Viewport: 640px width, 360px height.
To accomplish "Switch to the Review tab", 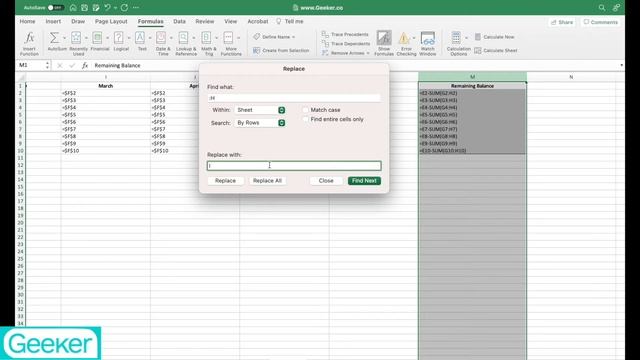I will pos(204,21).
